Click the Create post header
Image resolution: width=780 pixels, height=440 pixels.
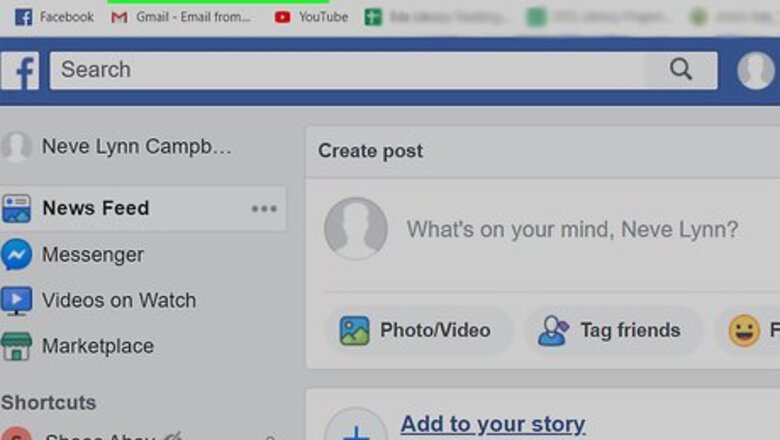(371, 151)
